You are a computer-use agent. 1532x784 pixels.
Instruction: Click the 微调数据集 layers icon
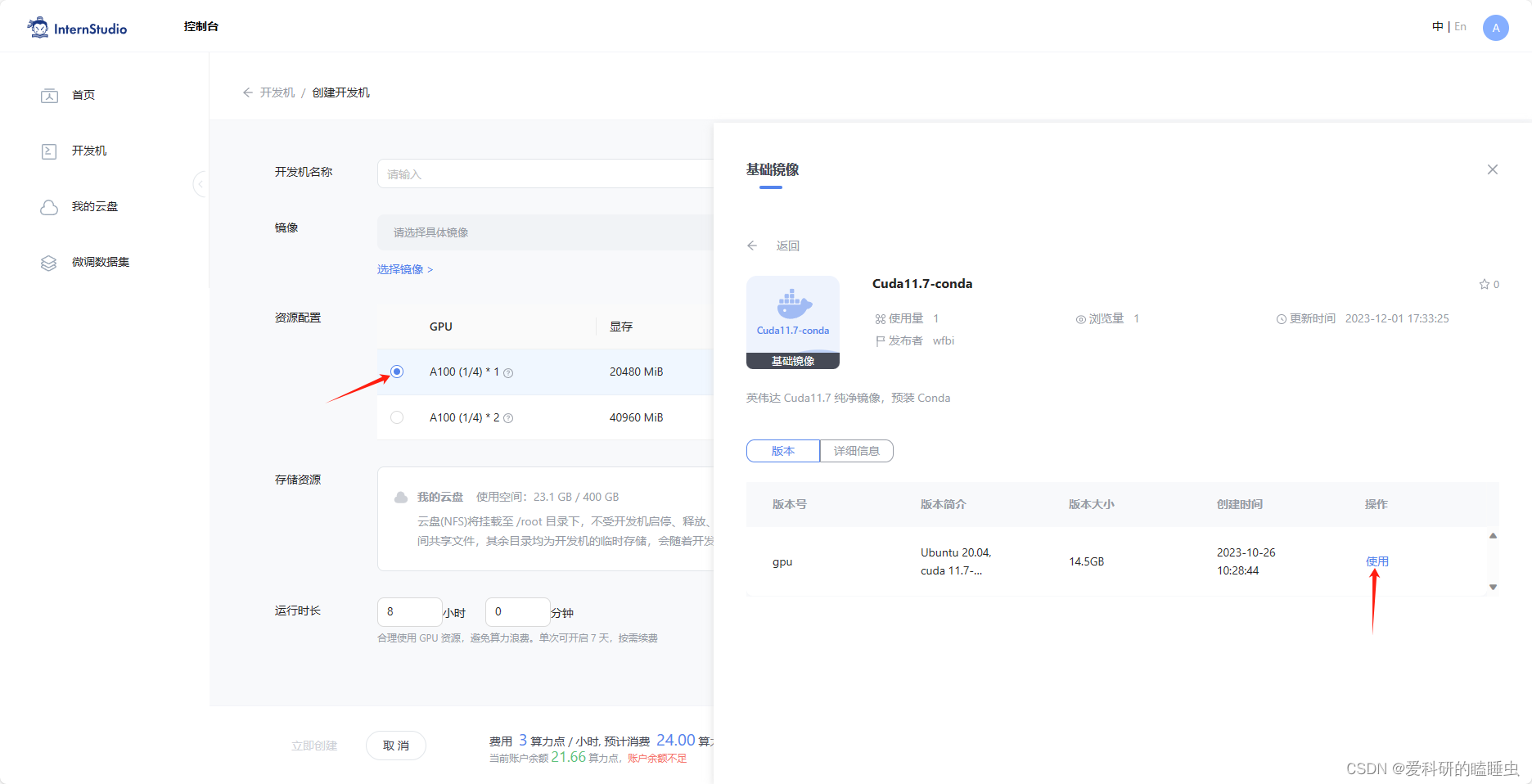click(x=49, y=263)
